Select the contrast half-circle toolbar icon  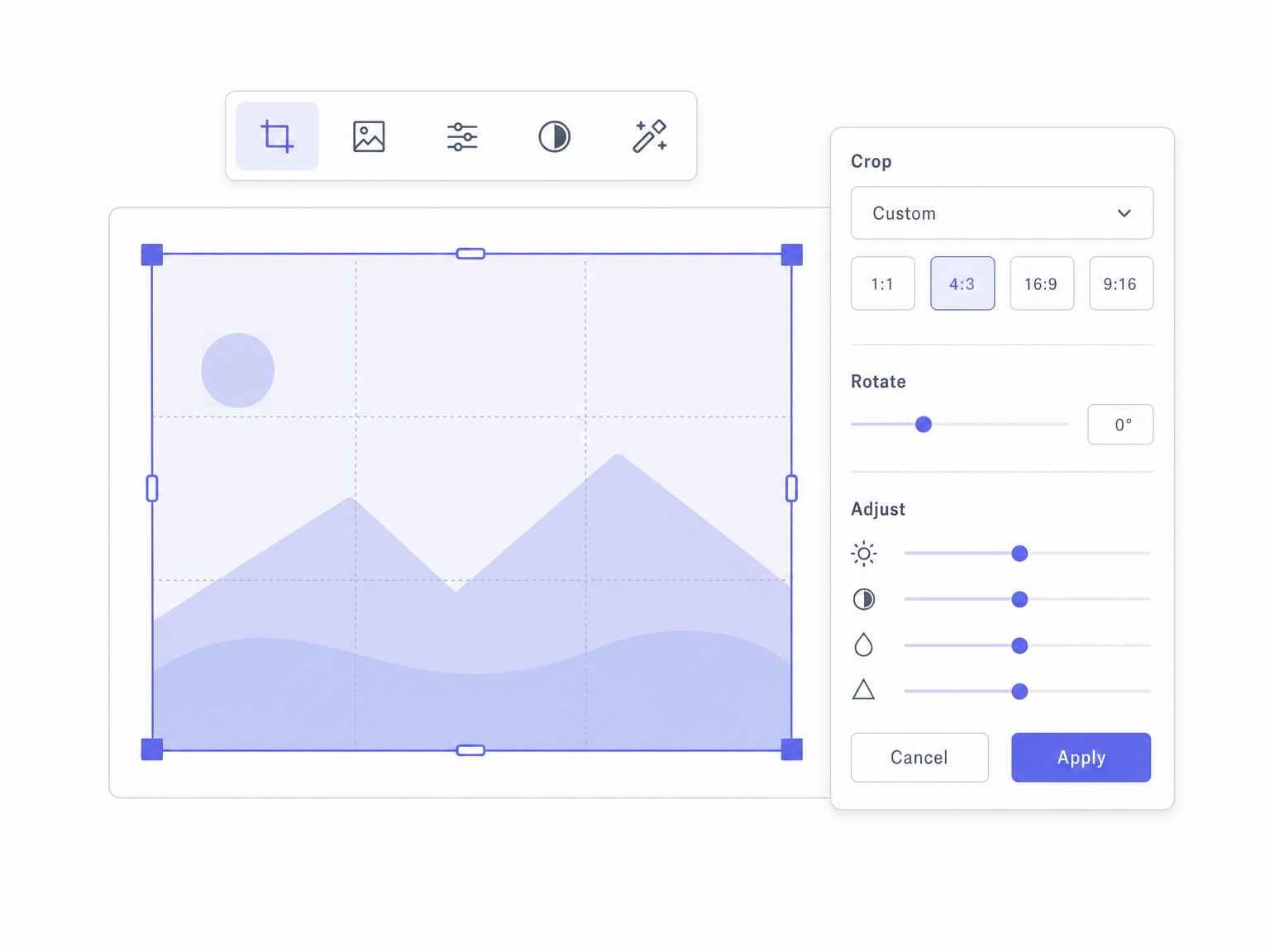pyautogui.click(x=555, y=136)
